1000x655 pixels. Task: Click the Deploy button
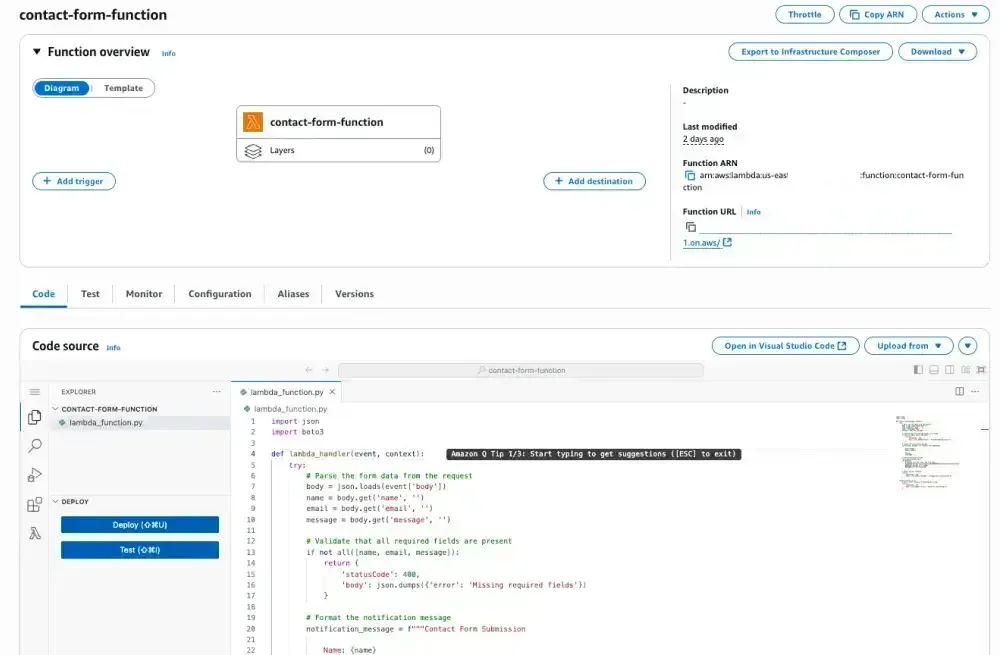(x=140, y=524)
